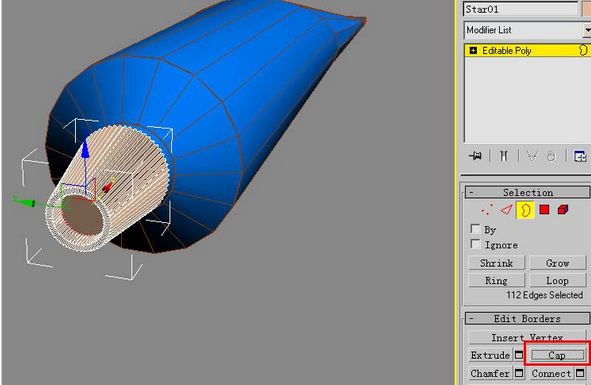Click the 112 Edges Selected text

tap(544, 295)
